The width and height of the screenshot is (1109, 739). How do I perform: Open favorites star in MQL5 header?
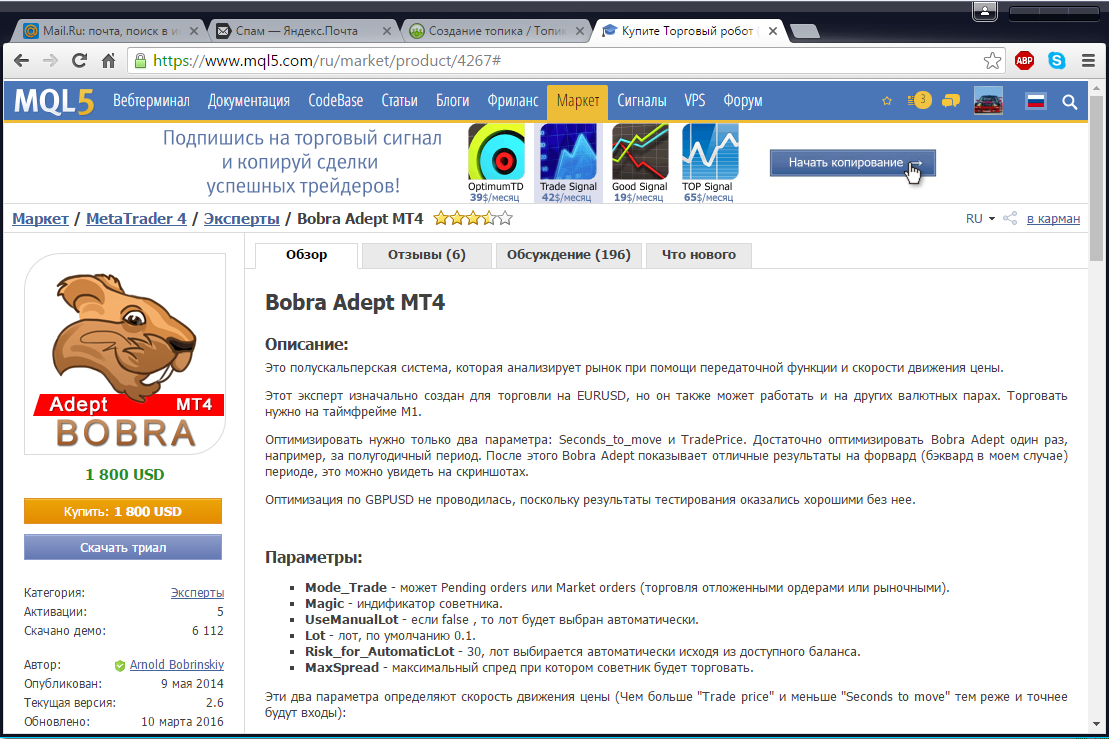click(887, 101)
